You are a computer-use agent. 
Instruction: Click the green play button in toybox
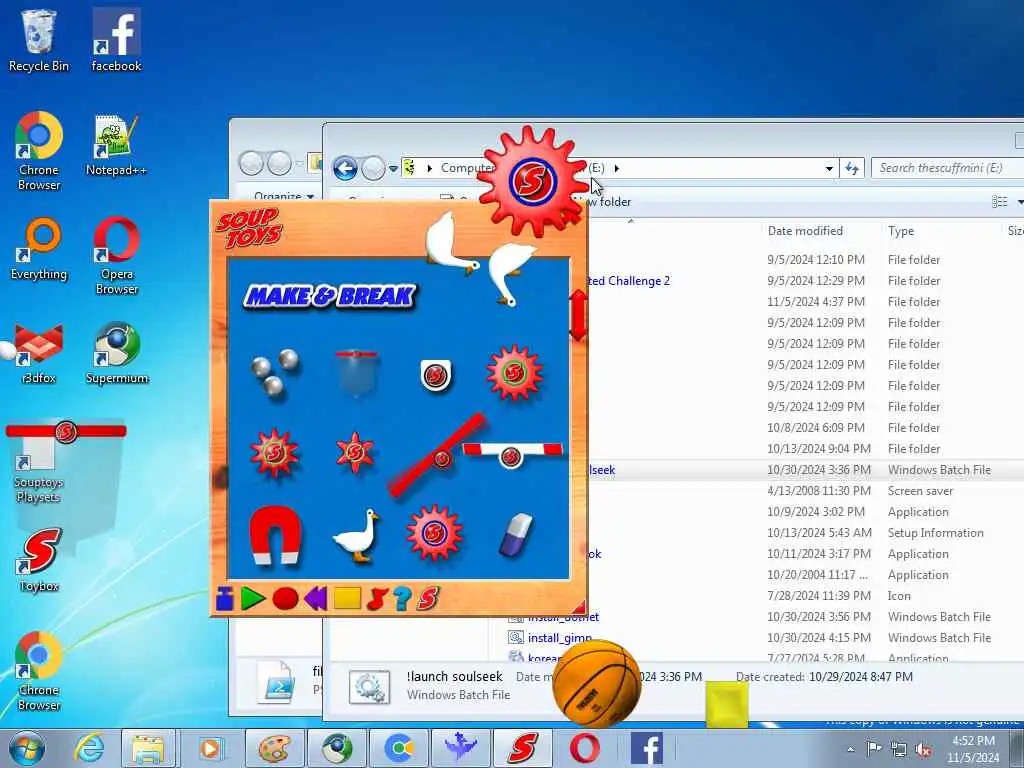253,598
